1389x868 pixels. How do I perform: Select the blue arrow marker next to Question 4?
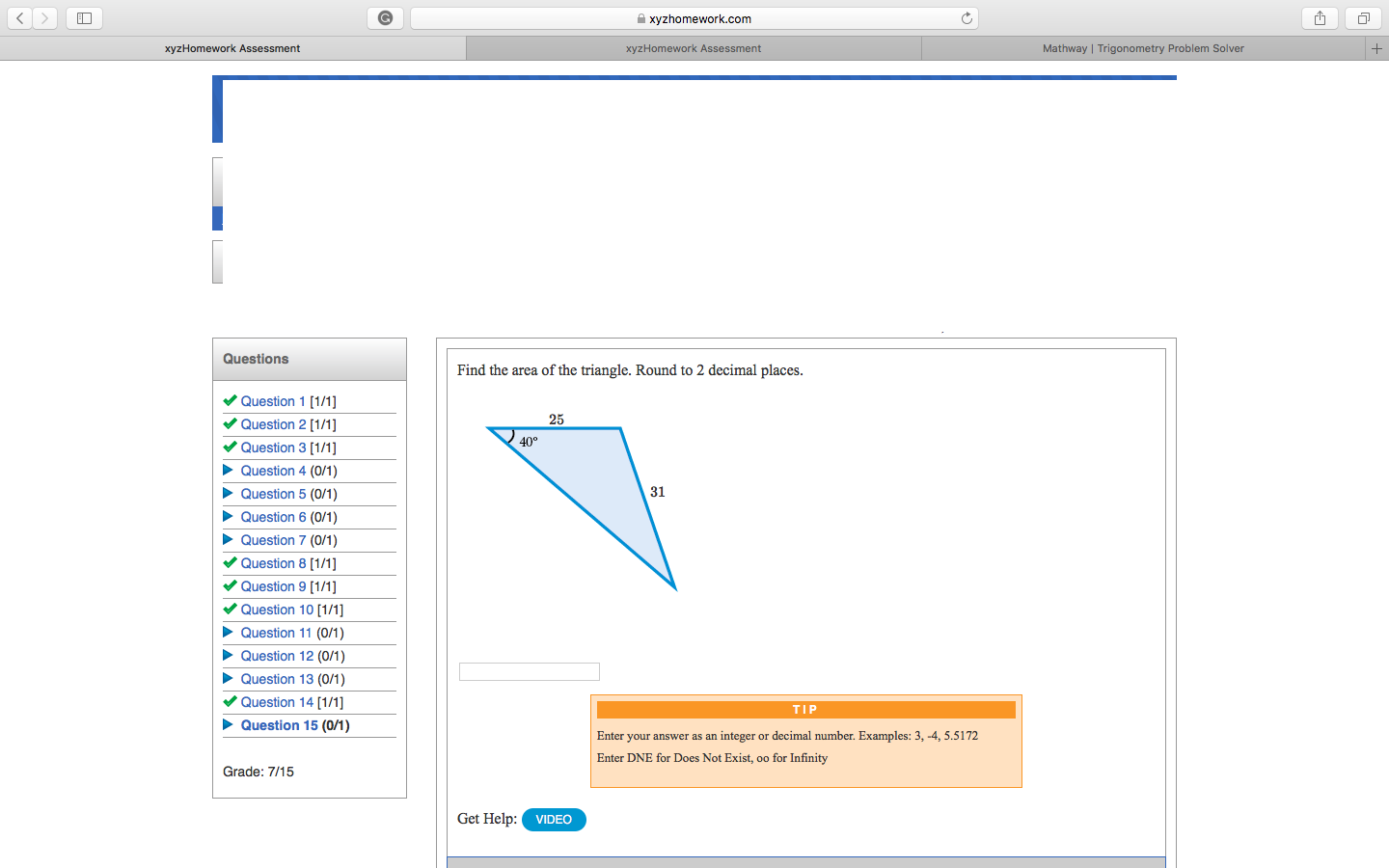tap(228, 470)
